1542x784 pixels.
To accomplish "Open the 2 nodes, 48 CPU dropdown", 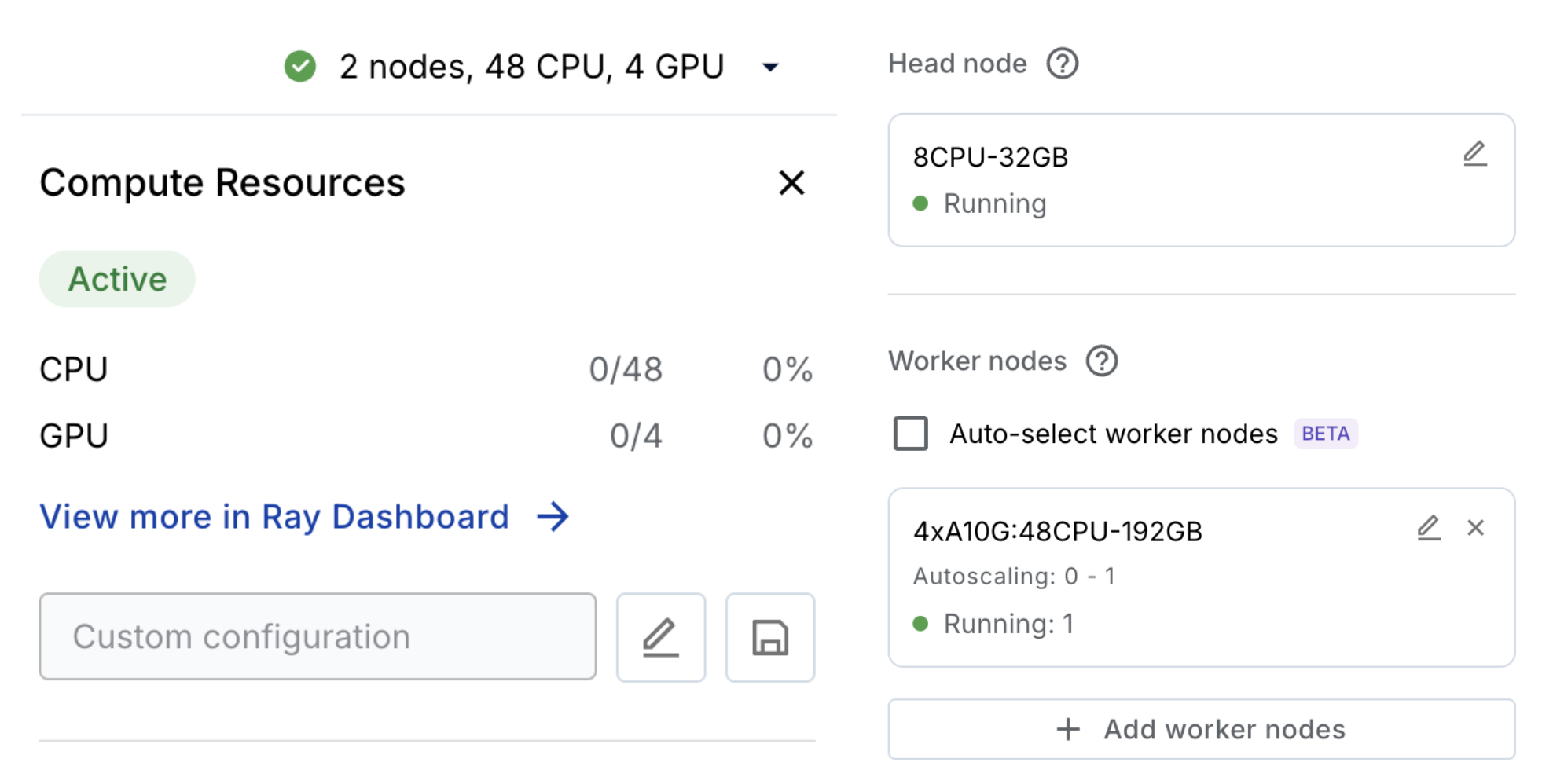I will (531, 66).
